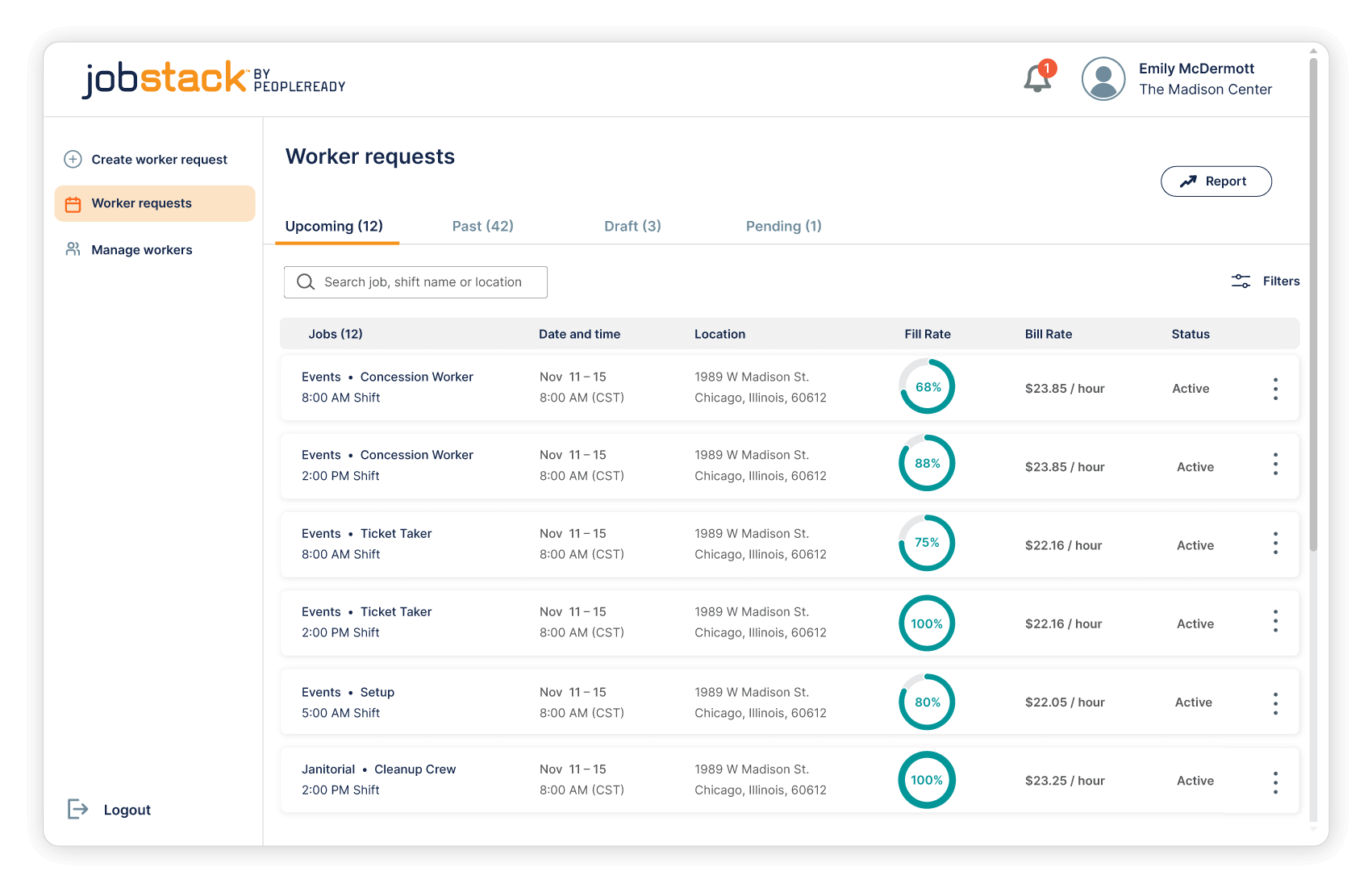Viewport: 1372px width, 888px height.
Task: Click the $23.25 / hour bill rate
Action: tap(1065, 781)
